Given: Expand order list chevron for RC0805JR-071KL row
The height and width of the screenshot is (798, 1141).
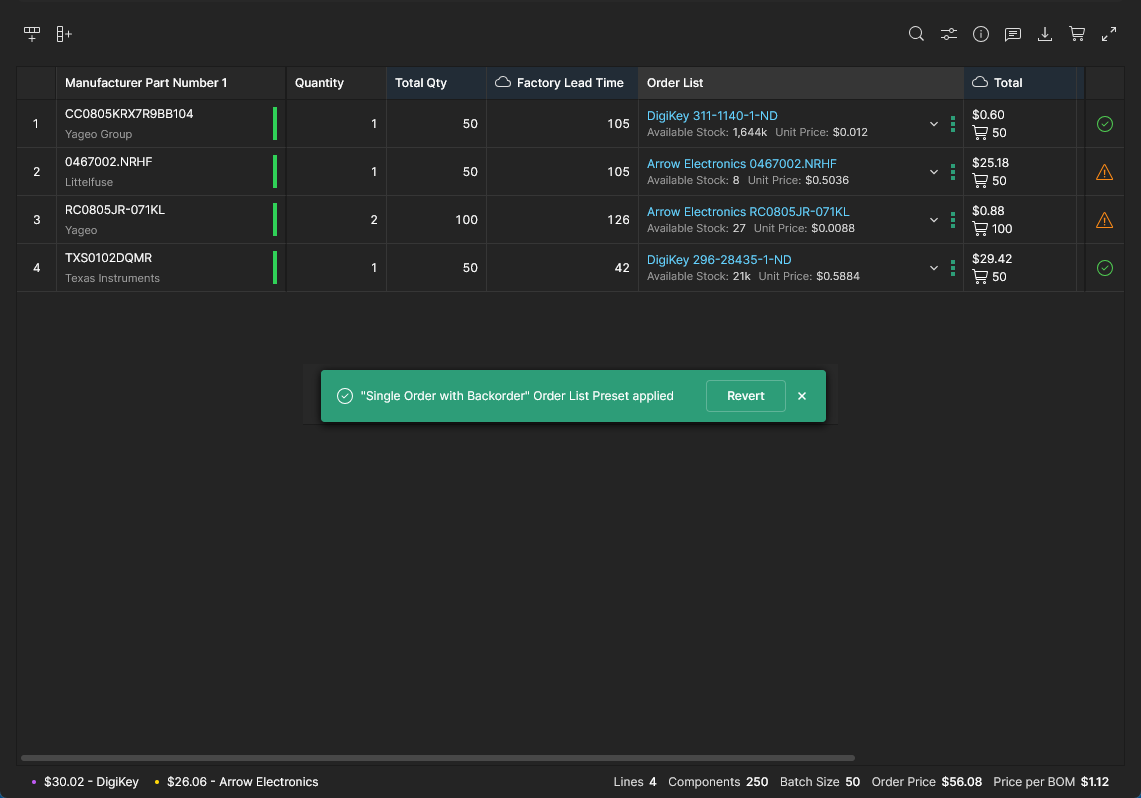Looking at the screenshot, I should (x=934, y=220).
